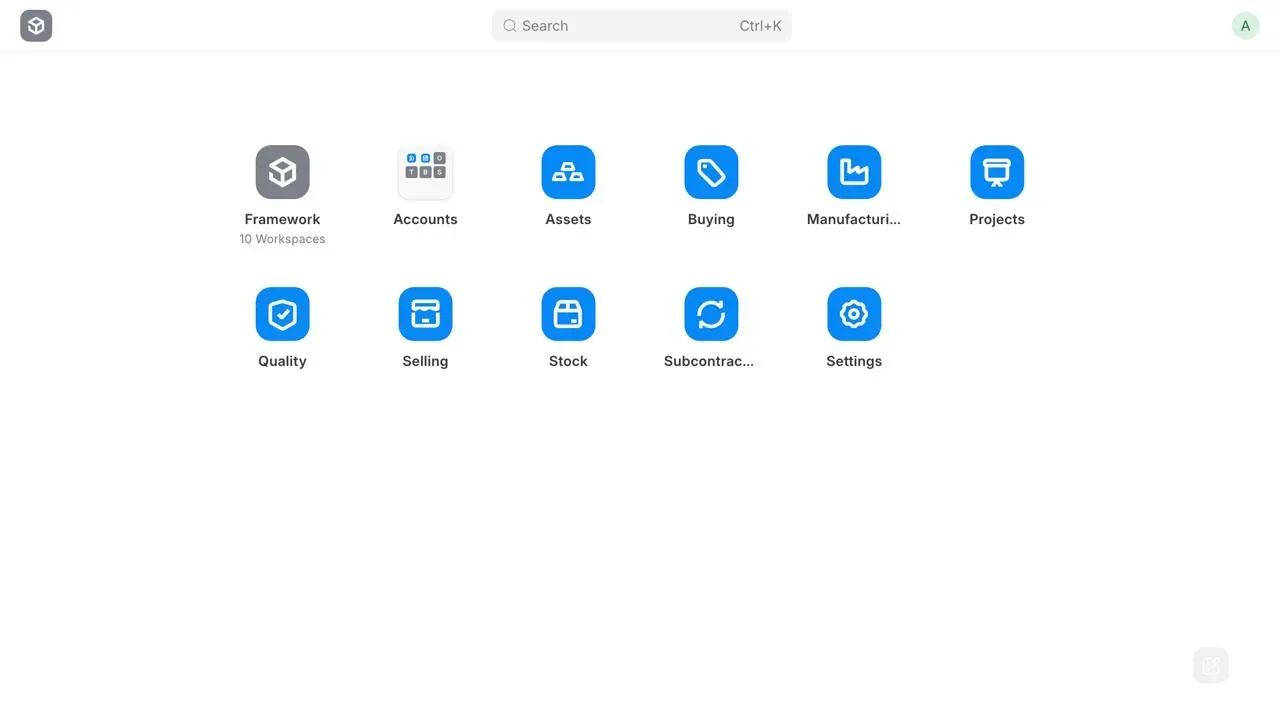This screenshot has width=1280, height=712.
Task: Open the Settings gear icon
Action: (x=854, y=314)
